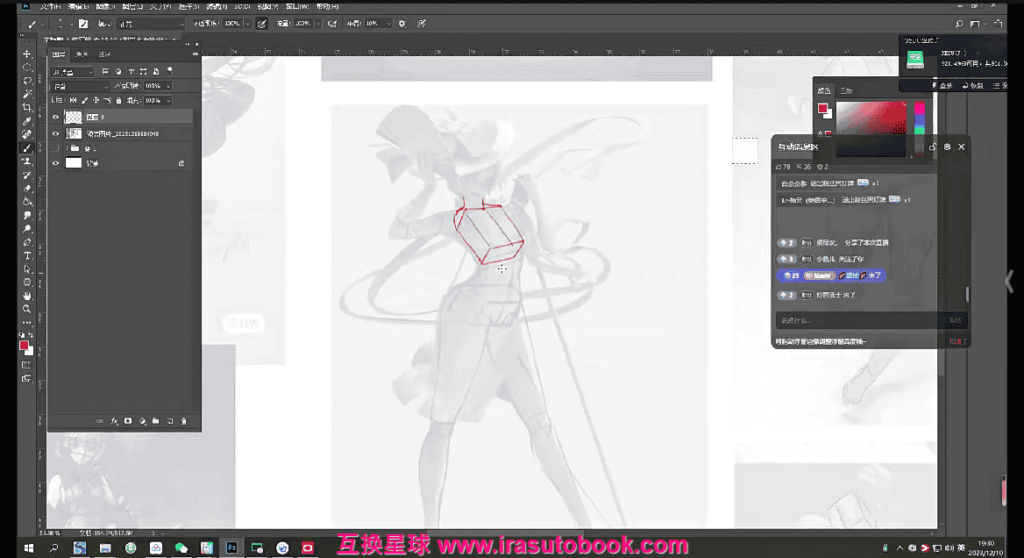This screenshot has height=558, width=1024.
Task: Select the Crop tool
Action: click(x=27, y=108)
